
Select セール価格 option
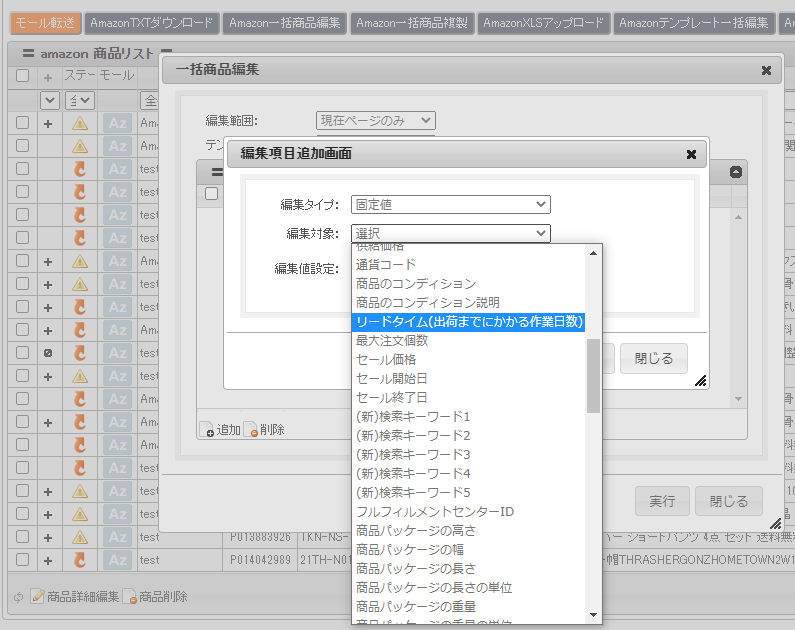(468, 360)
